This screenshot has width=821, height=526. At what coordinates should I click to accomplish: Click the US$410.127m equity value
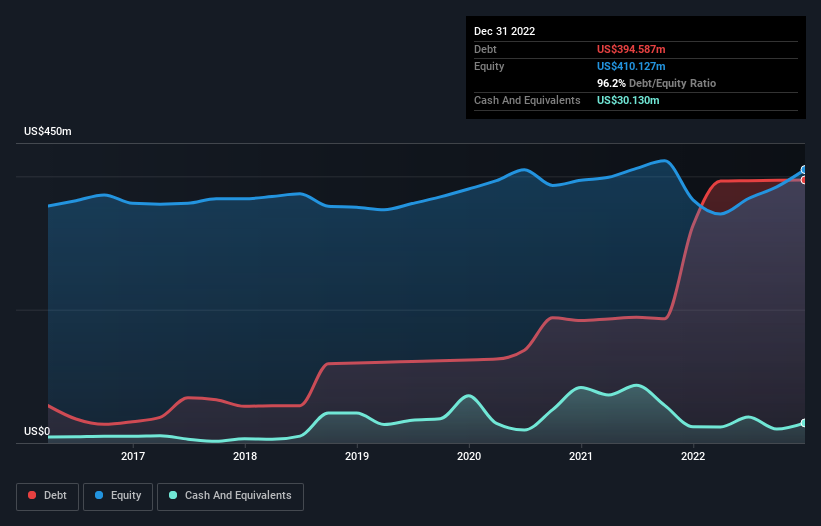tap(631, 66)
